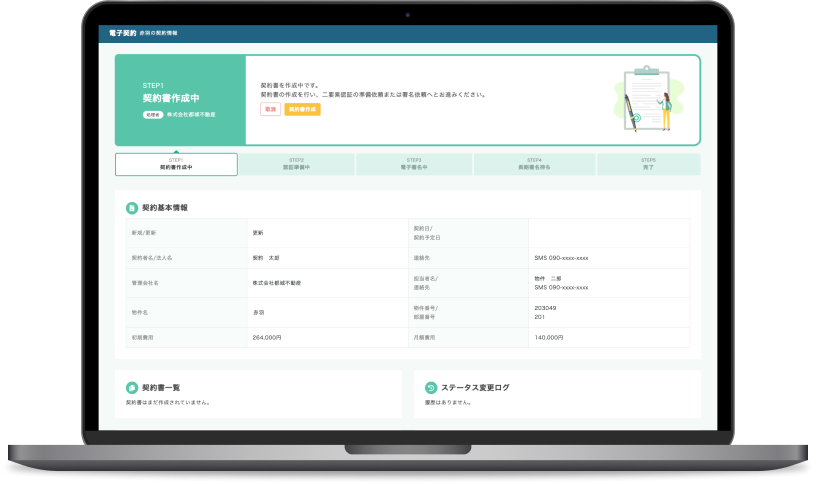This screenshot has height=484, width=816.
Task: Click the 株式会社都城不動産 cell in the table
Action: 277,283
